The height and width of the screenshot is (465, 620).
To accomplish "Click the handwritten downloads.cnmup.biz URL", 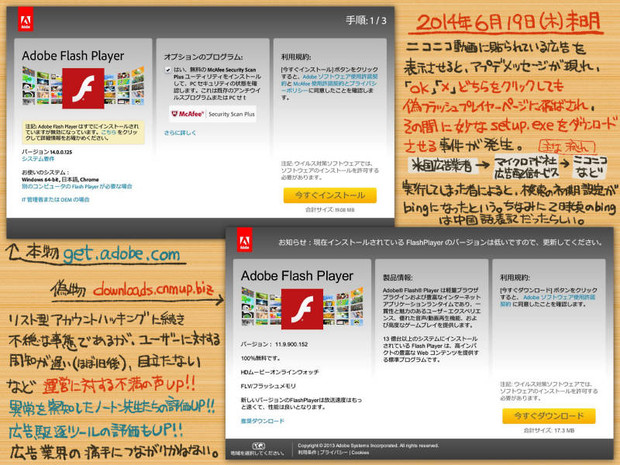I will [153, 289].
